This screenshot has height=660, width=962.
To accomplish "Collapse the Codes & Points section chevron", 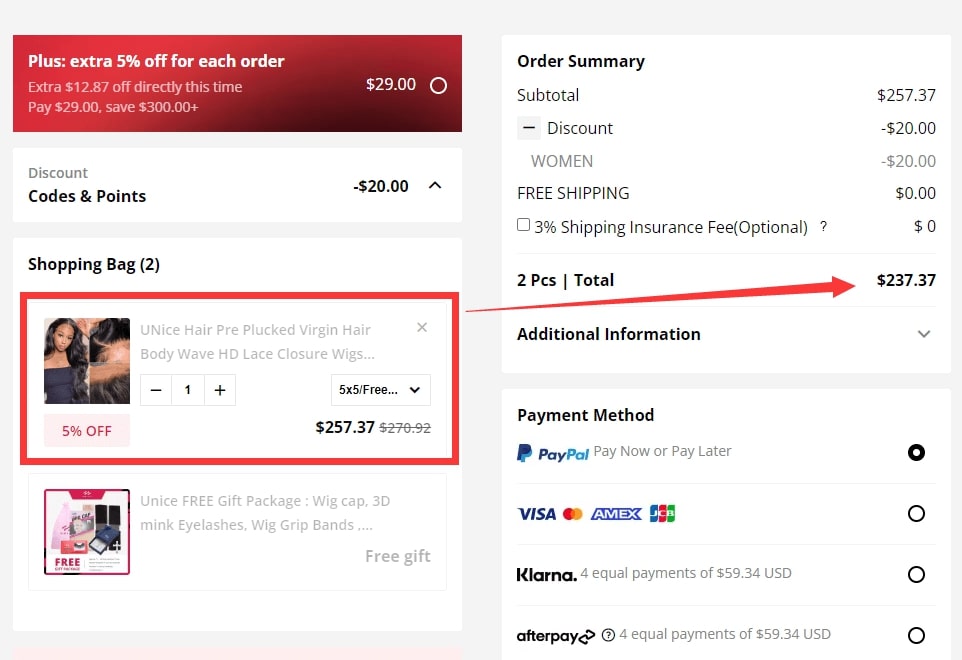I will pyautogui.click(x=435, y=185).
